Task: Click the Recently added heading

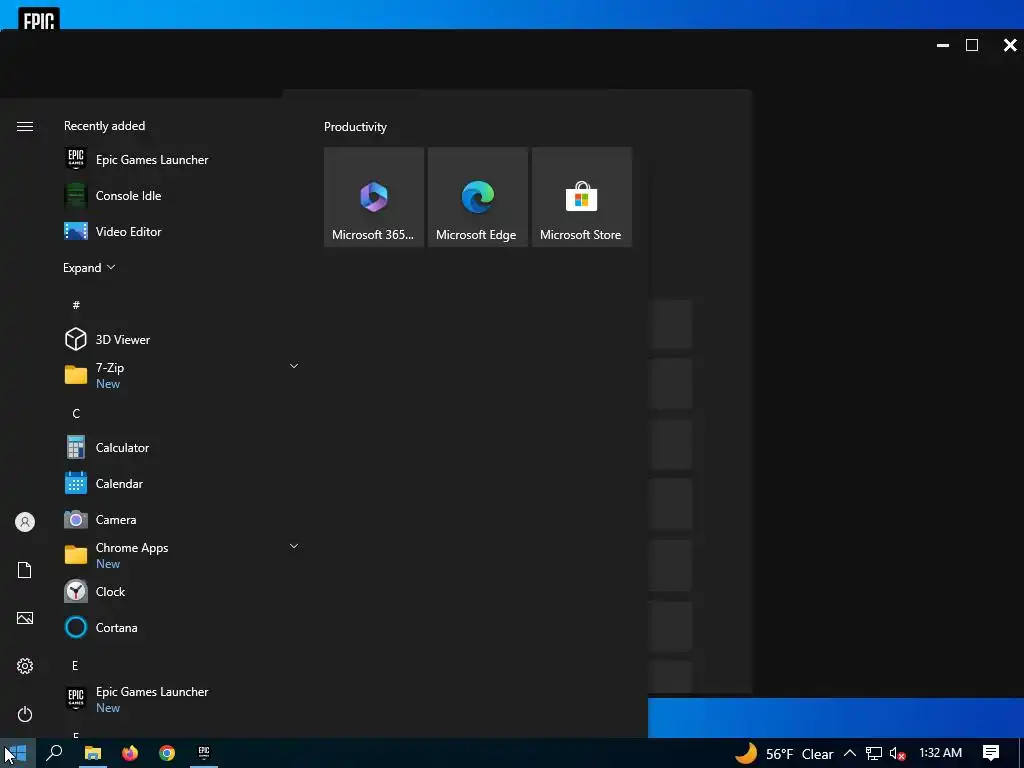Action: pyautogui.click(x=104, y=125)
